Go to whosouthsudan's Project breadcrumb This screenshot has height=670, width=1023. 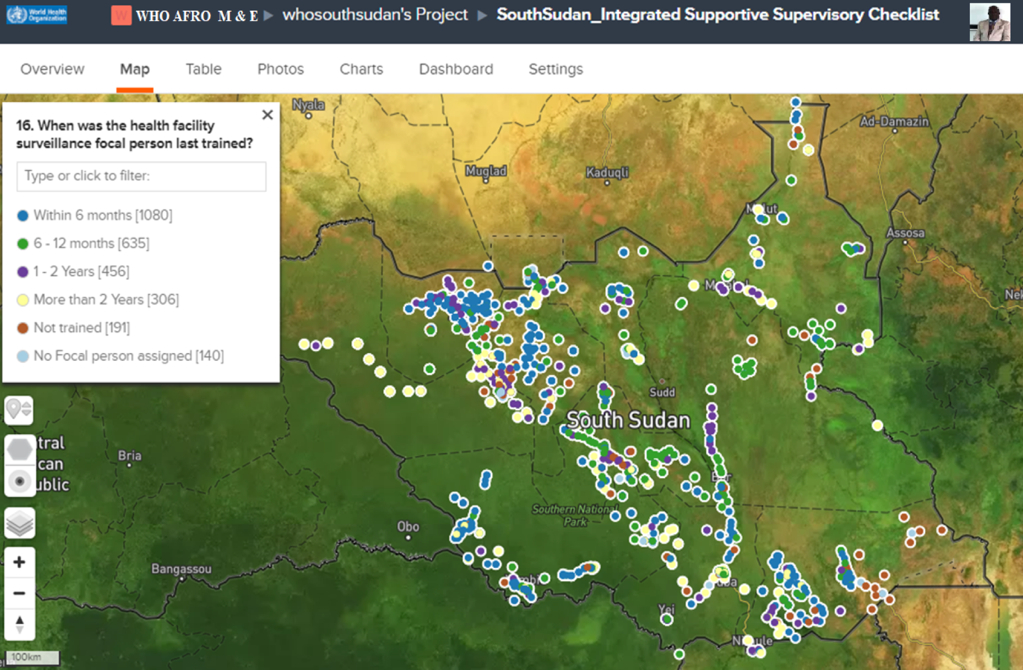click(374, 15)
